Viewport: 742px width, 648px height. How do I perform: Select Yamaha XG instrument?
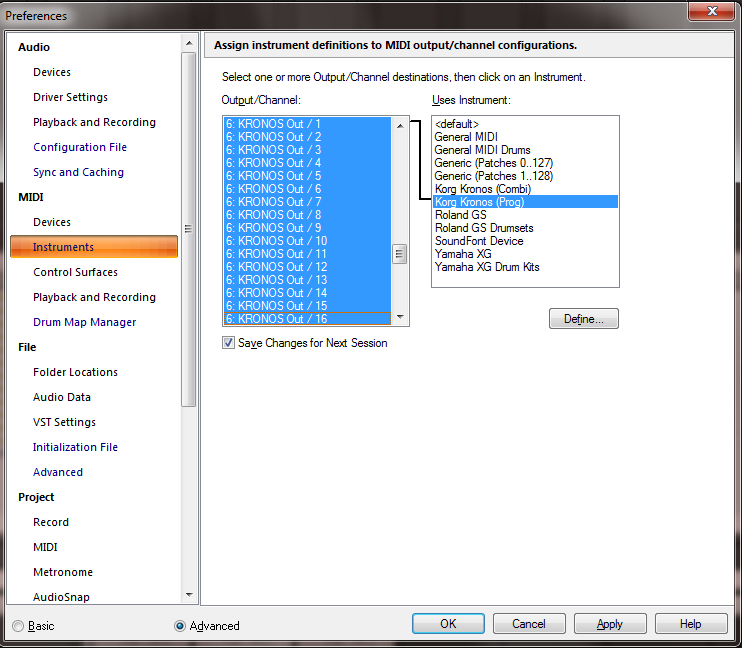[x=525, y=254]
